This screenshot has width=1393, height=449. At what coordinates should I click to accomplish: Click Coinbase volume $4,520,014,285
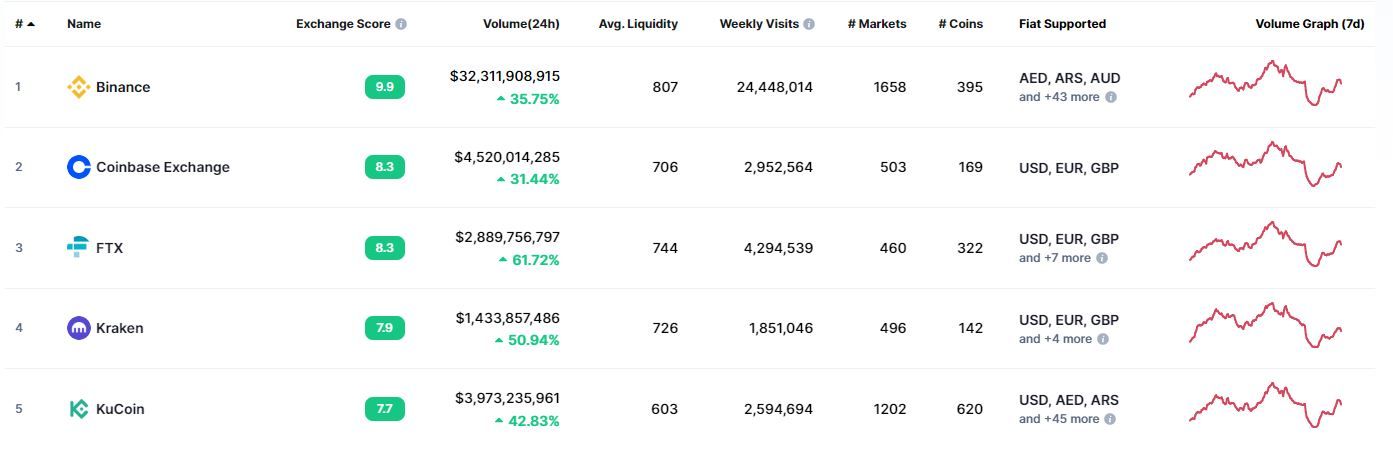[x=507, y=157]
